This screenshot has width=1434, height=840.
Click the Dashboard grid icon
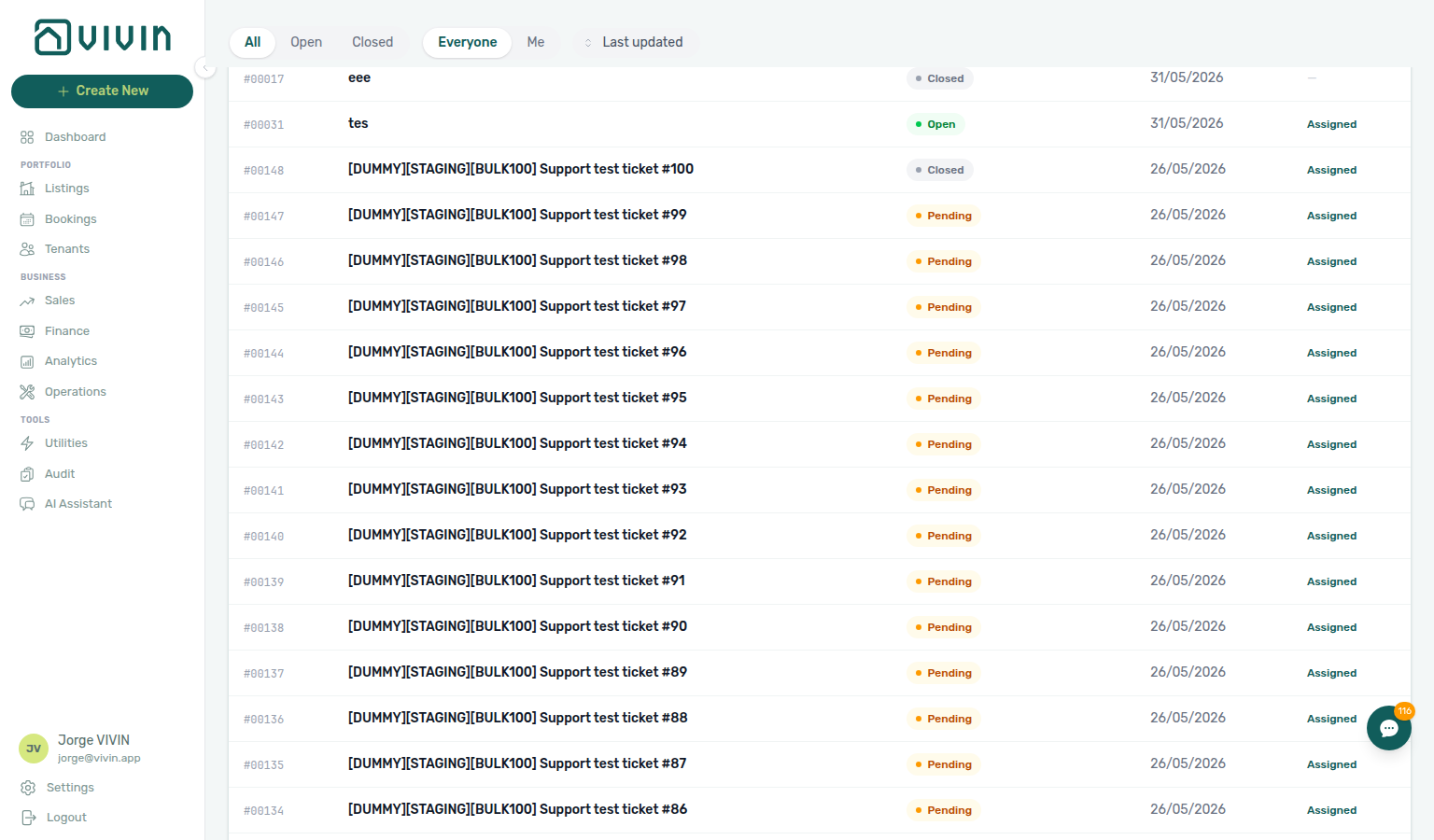(27, 137)
